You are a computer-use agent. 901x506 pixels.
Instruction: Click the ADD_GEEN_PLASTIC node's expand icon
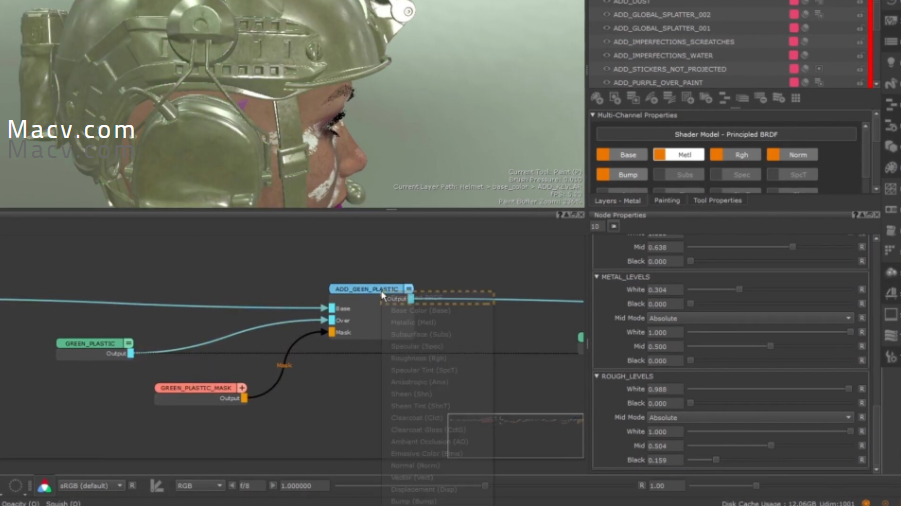tap(408, 289)
